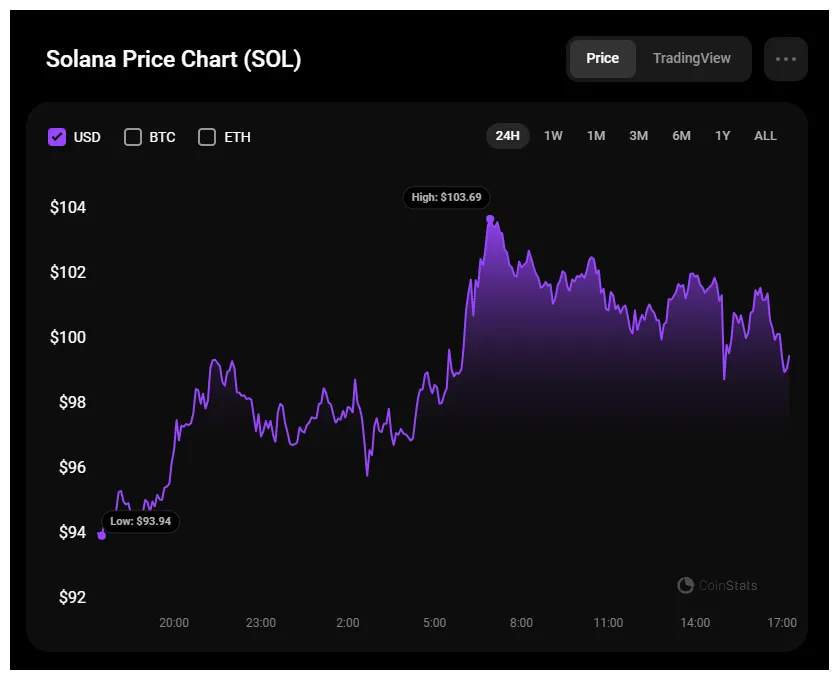Click the purple dot at the chart's lowest point
Image resolution: width=839 pixels, height=680 pixels.
pyautogui.click(x=100, y=535)
